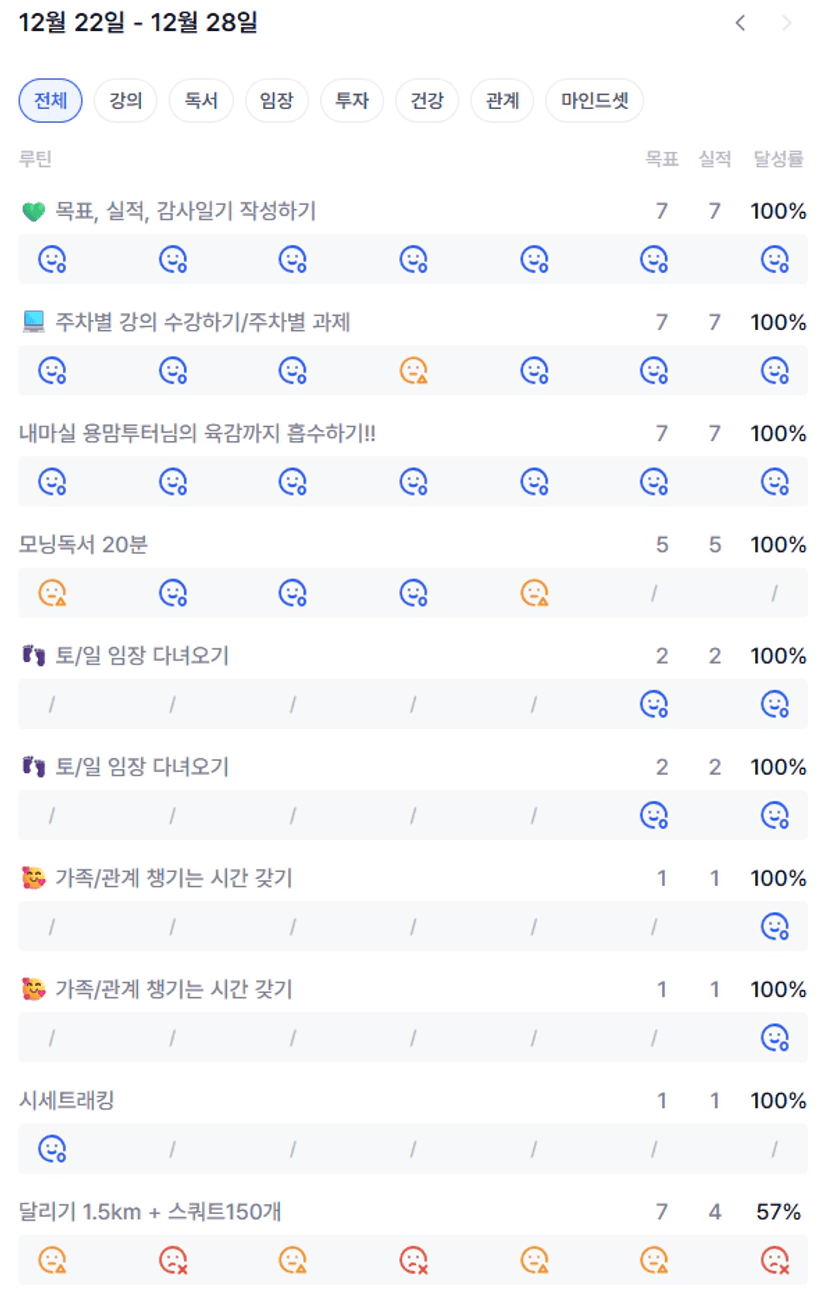Image resolution: width=827 pixels, height=1297 pixels.
Task: Click the orange face in 주차별 강의 row
Action: 413,371
